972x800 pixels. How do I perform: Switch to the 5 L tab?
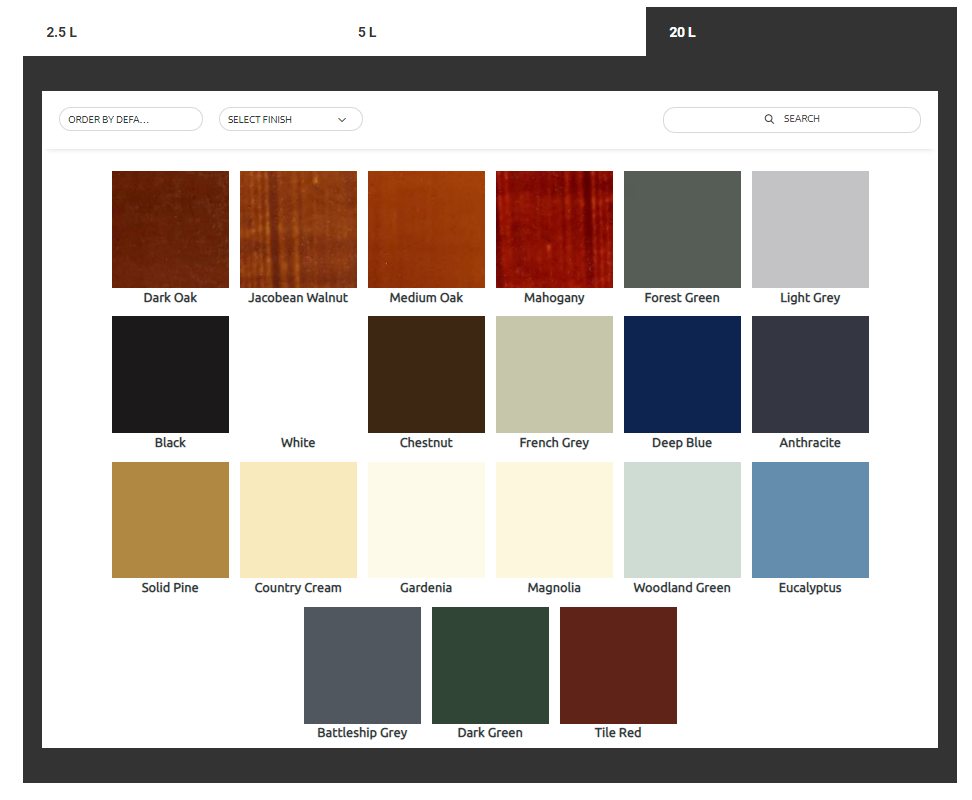367,31
